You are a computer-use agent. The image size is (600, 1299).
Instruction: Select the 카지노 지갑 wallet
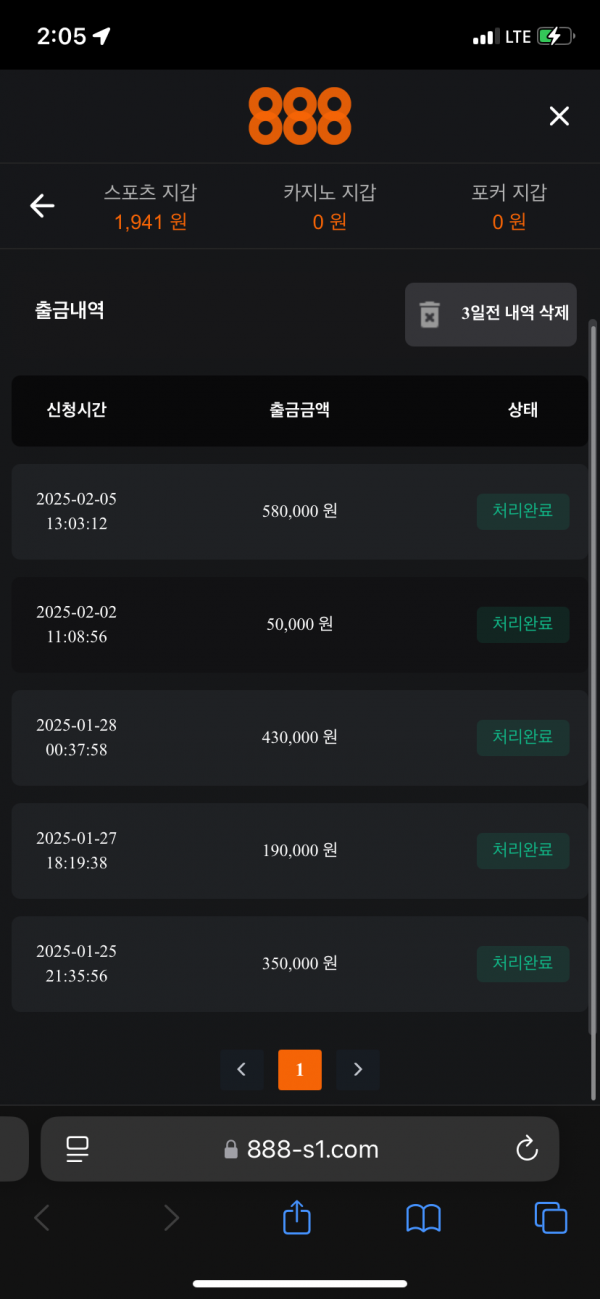tap(330, 207)
